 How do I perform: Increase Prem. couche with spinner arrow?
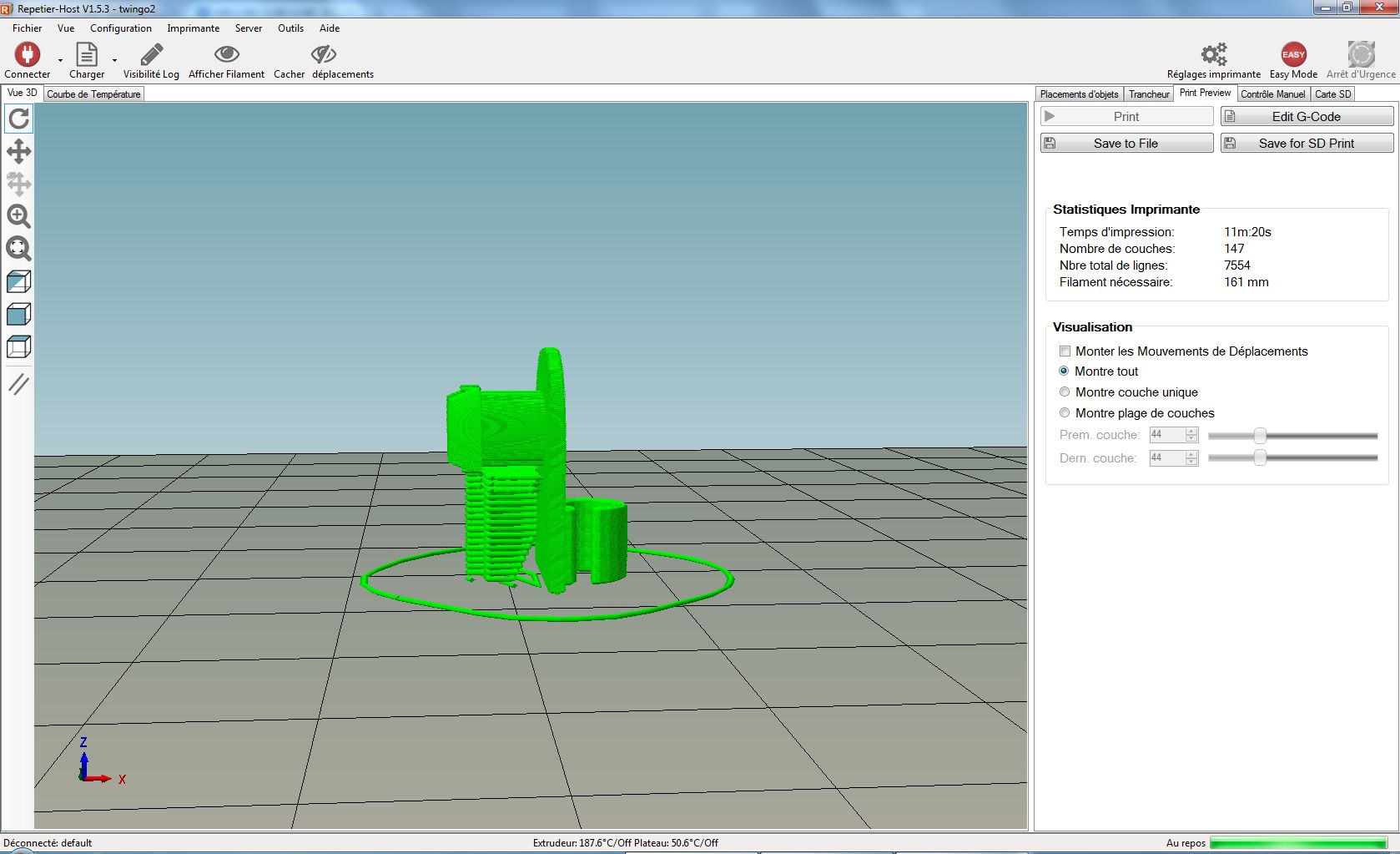(1191, 431)
